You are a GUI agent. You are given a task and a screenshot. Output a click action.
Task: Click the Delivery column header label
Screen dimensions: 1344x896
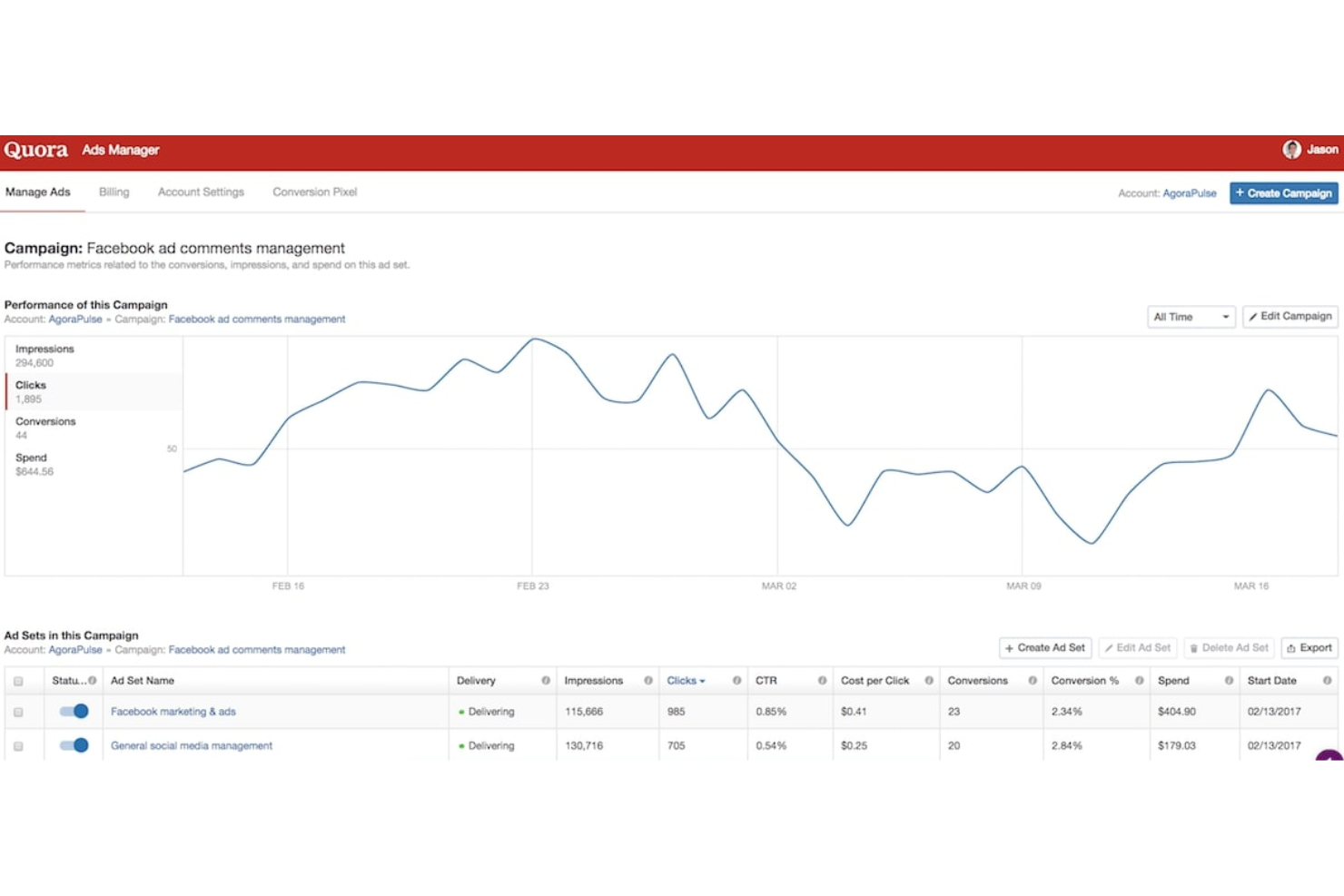click(x=476, y=680)
